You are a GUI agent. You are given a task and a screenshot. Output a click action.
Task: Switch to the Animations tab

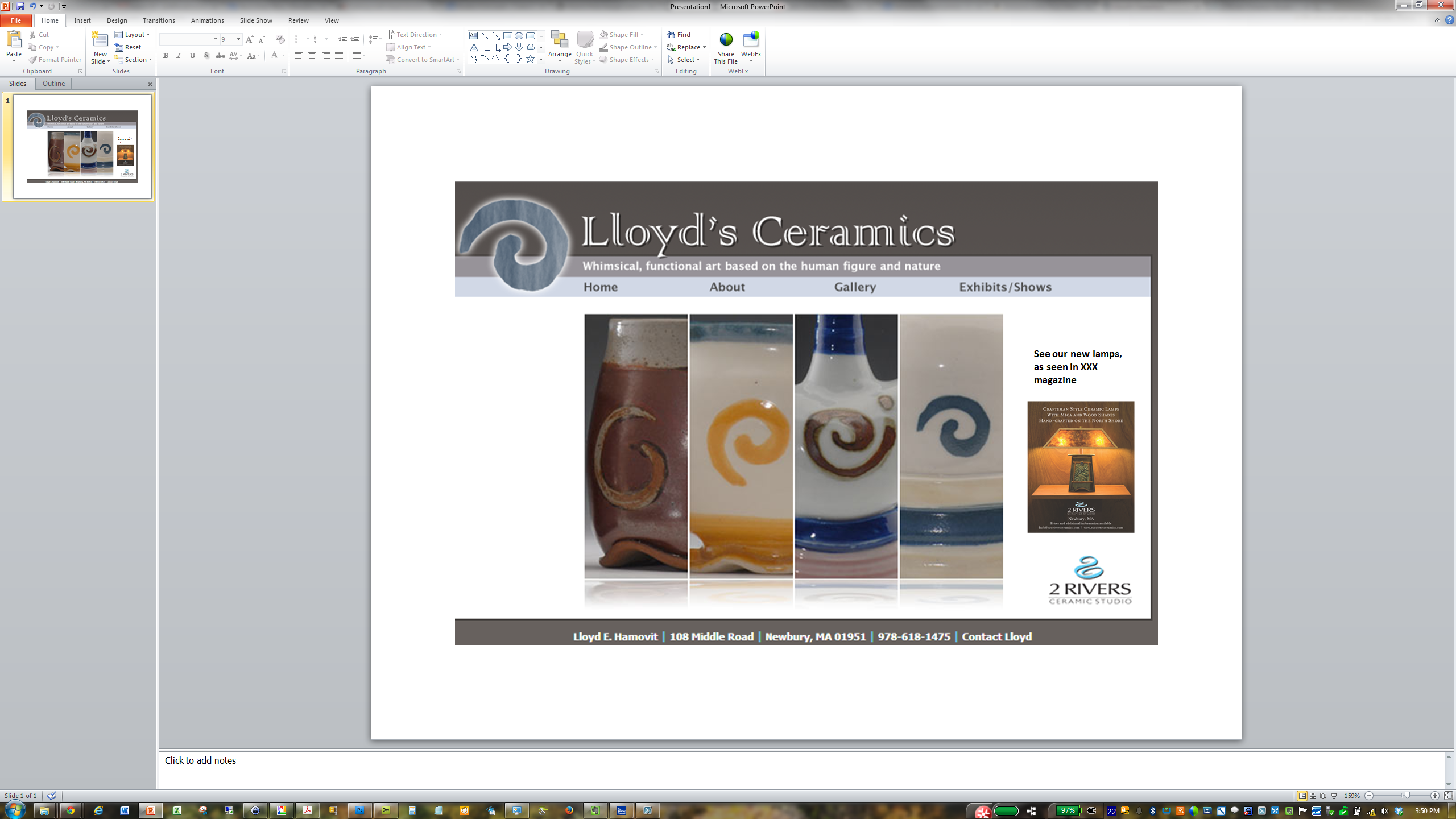pyautogui.click(x=207, y=20)
